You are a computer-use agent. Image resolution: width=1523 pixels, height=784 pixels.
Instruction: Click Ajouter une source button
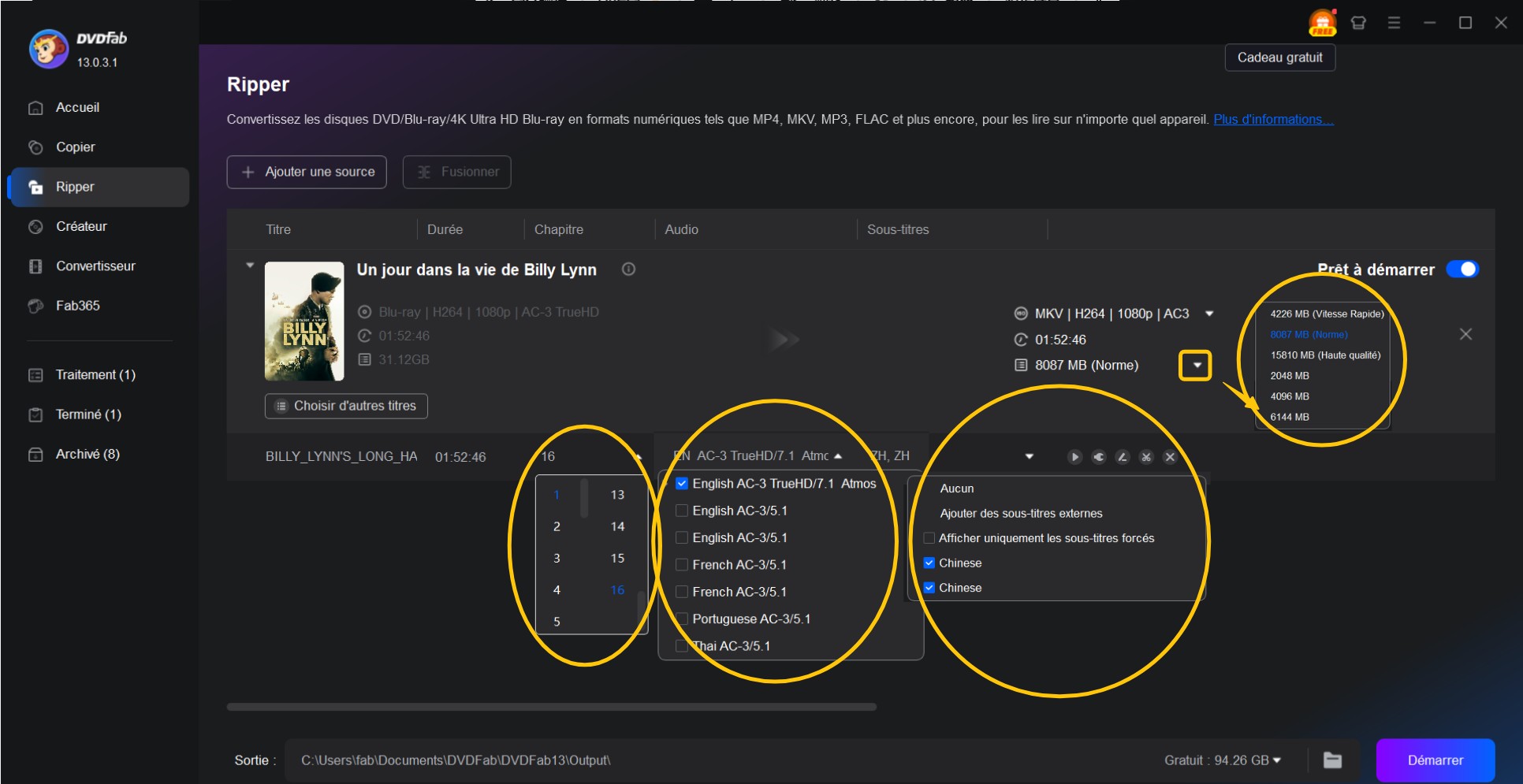pos(307,172)
